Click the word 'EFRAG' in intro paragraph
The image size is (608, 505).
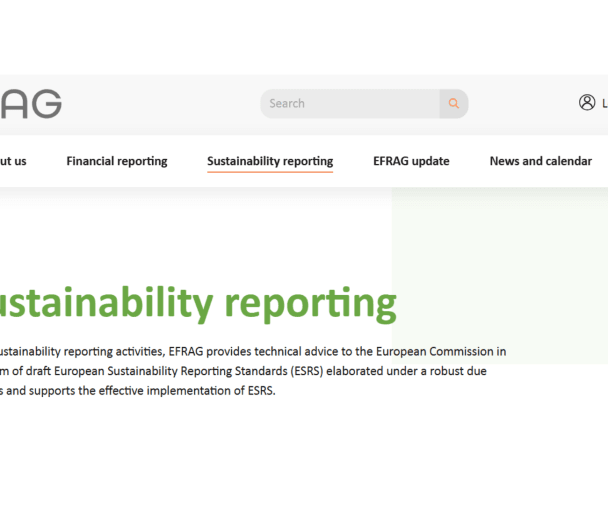coord(187,351)
